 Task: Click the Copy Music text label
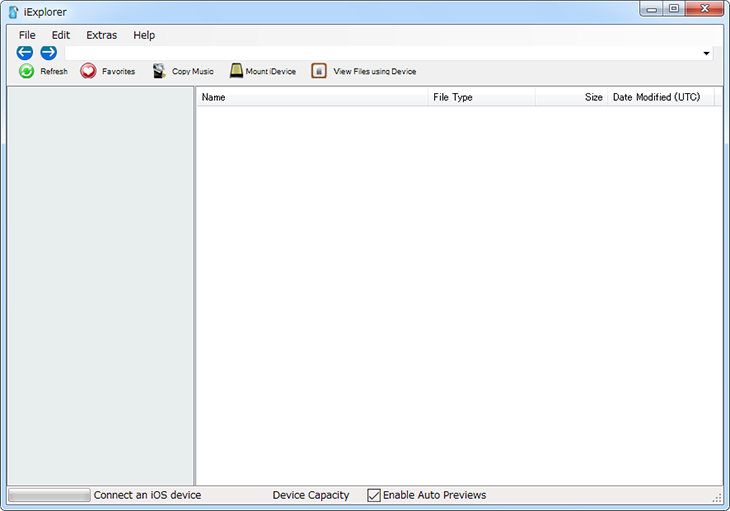[193, 72]
